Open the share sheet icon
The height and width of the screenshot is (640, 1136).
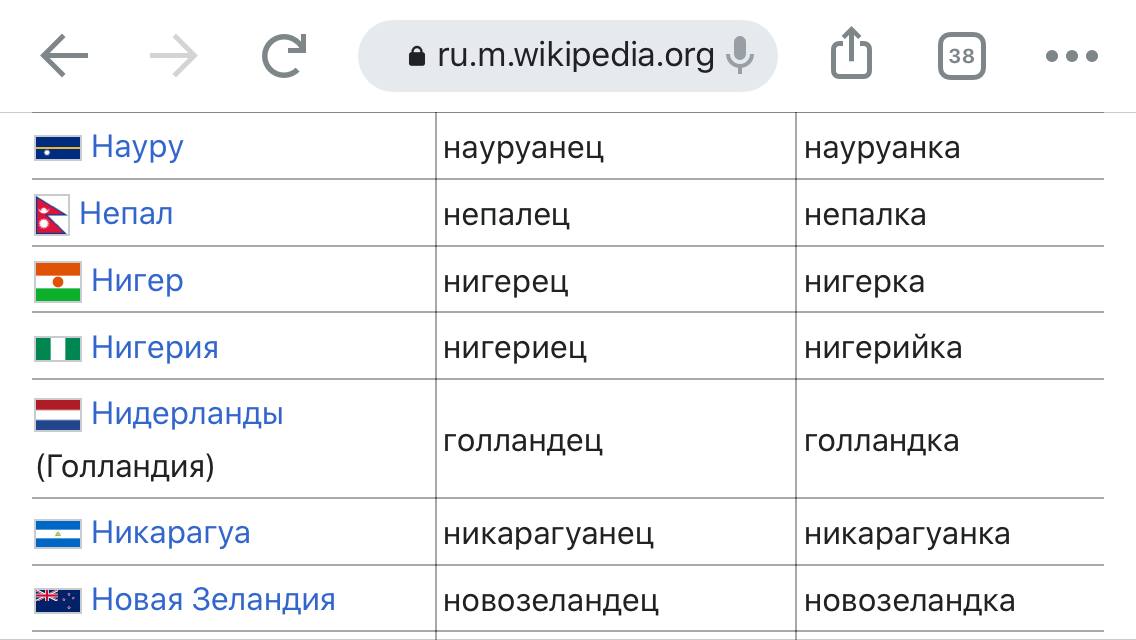pyautogui.click(x=851, y=53)
